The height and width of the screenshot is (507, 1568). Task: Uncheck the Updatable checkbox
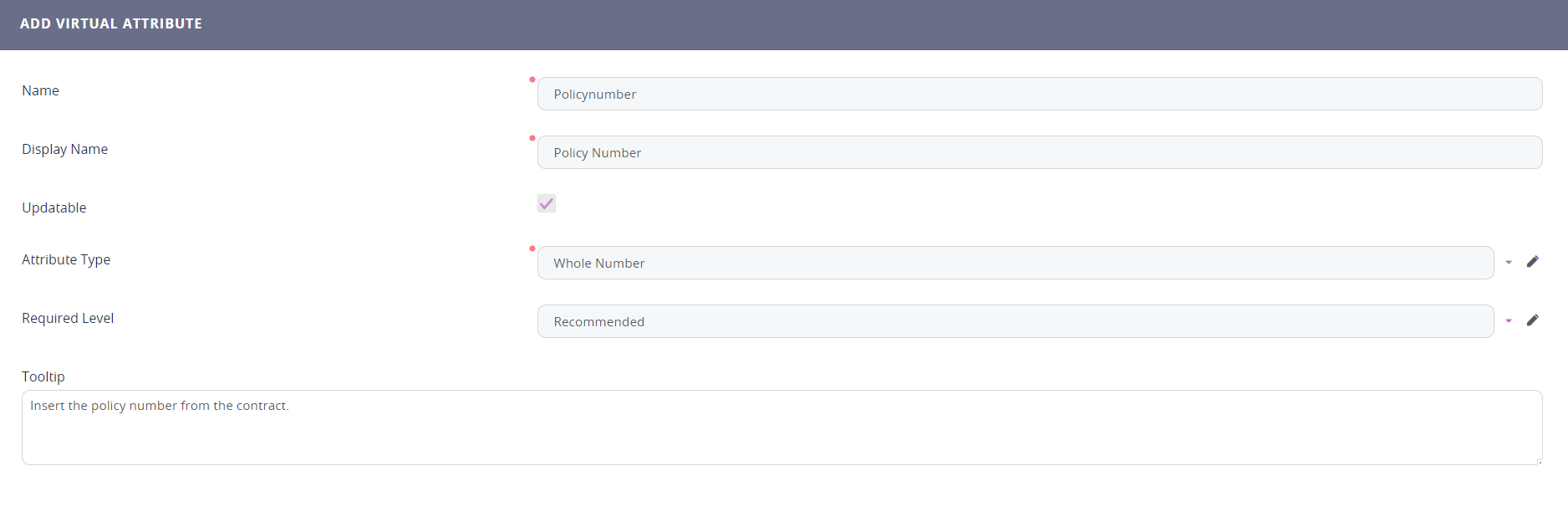[x=547, y=203]
